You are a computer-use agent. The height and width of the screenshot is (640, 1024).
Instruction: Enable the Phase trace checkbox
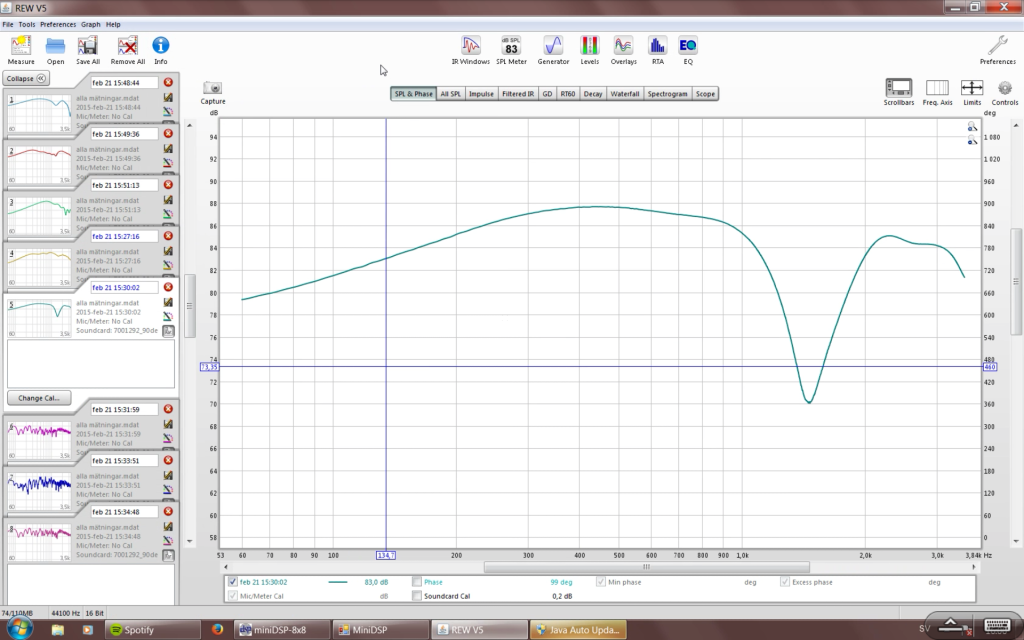point(417,582)
